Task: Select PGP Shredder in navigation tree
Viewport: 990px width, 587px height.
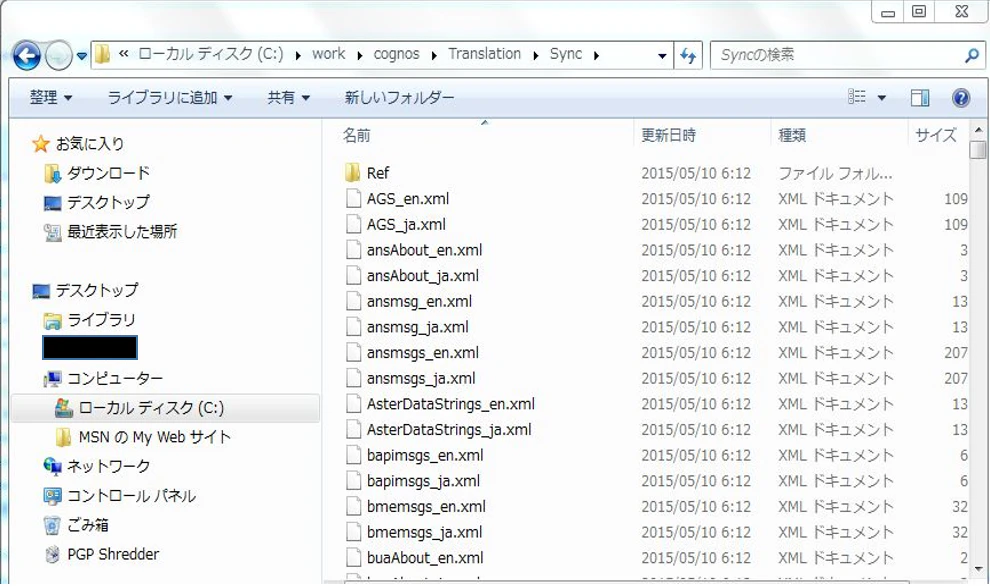Action: coord(102,555)
